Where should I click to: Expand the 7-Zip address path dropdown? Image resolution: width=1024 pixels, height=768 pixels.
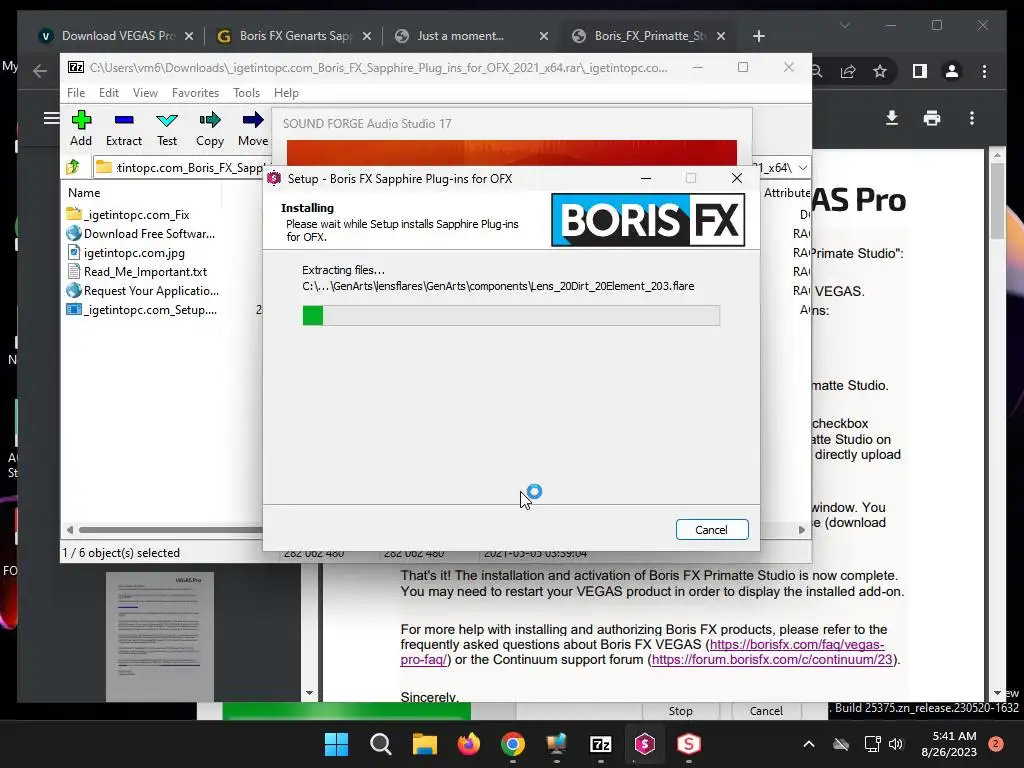(x=803, y=168)
